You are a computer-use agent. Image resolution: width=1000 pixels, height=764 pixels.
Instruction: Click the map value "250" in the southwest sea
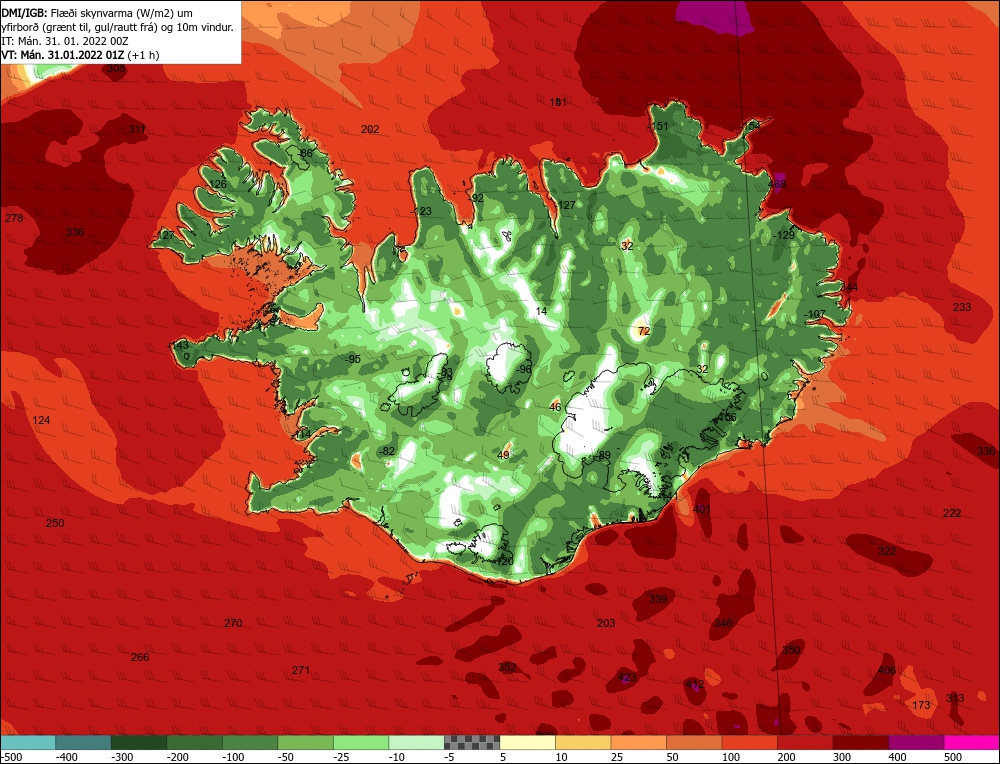pyautogui.click(x=55, y=523)
